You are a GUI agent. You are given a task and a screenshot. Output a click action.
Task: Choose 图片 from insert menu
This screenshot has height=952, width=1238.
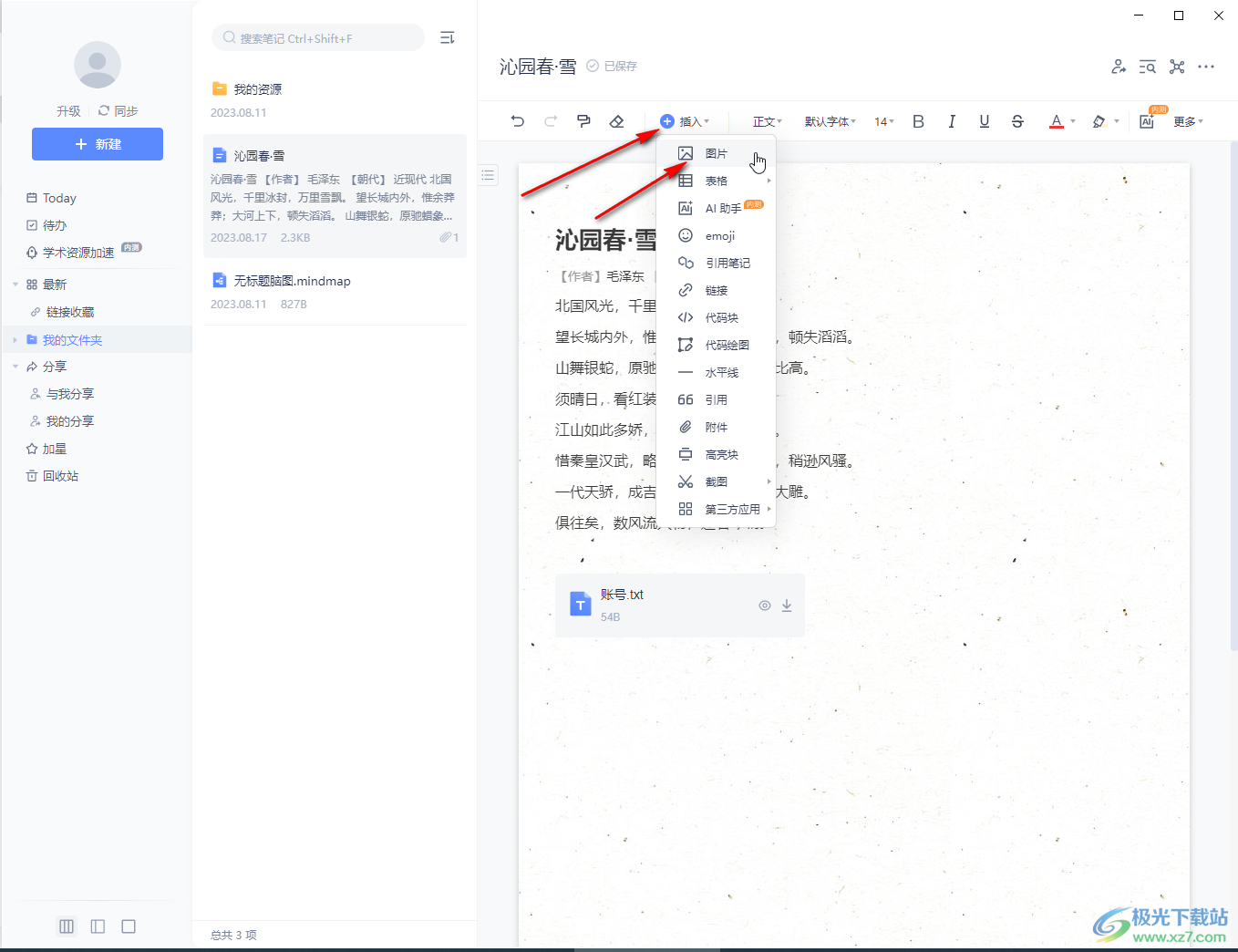(x=716, y=153)
